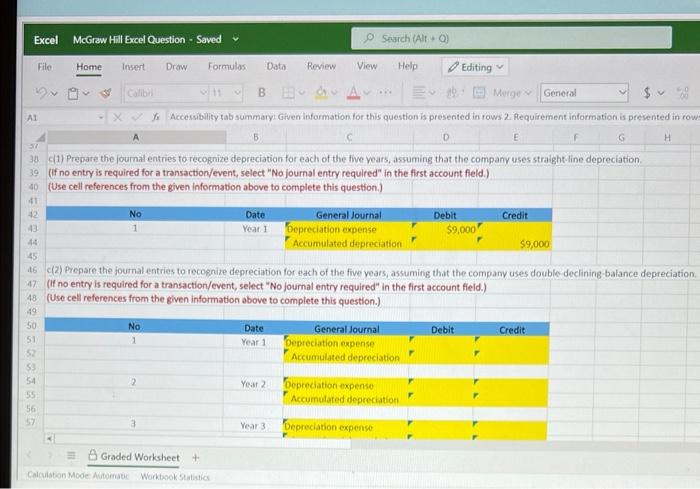Open the Draw tab
This screenshot has width=700, height=489.
[176, 67]
